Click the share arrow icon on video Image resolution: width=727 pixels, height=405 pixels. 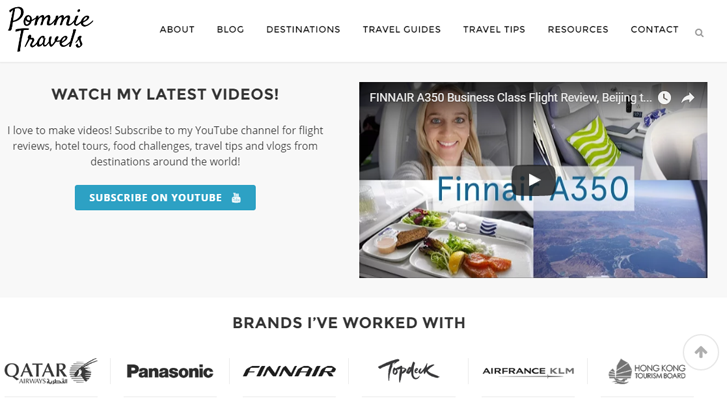(688, 97)
